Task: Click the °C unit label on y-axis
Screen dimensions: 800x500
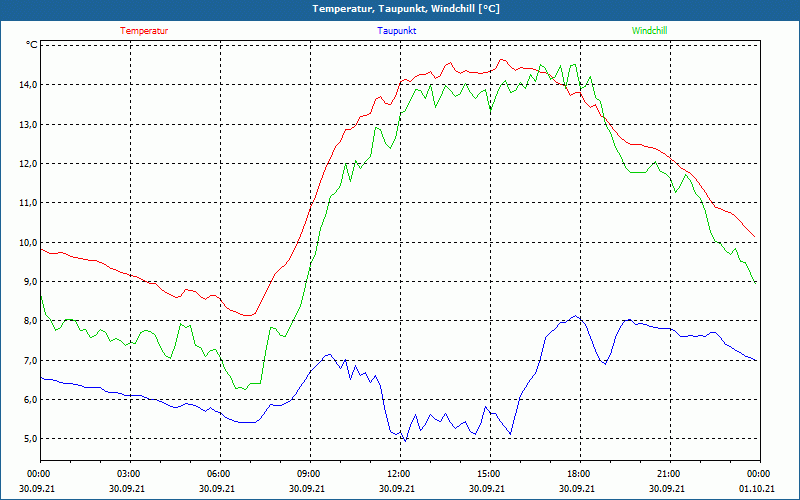Action: 32,45
